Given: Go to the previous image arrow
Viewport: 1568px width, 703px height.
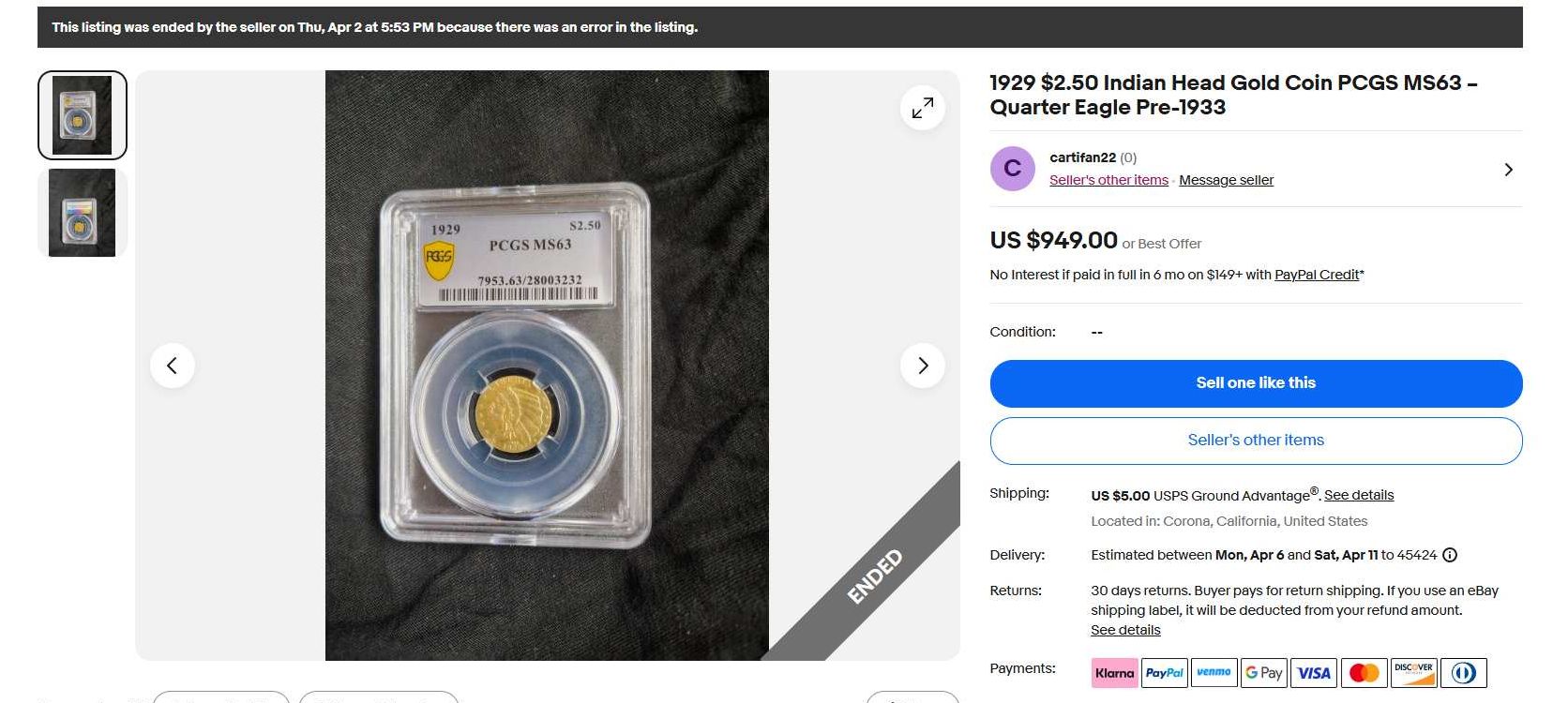Looking at the screenshot, I should click(173, 366).
